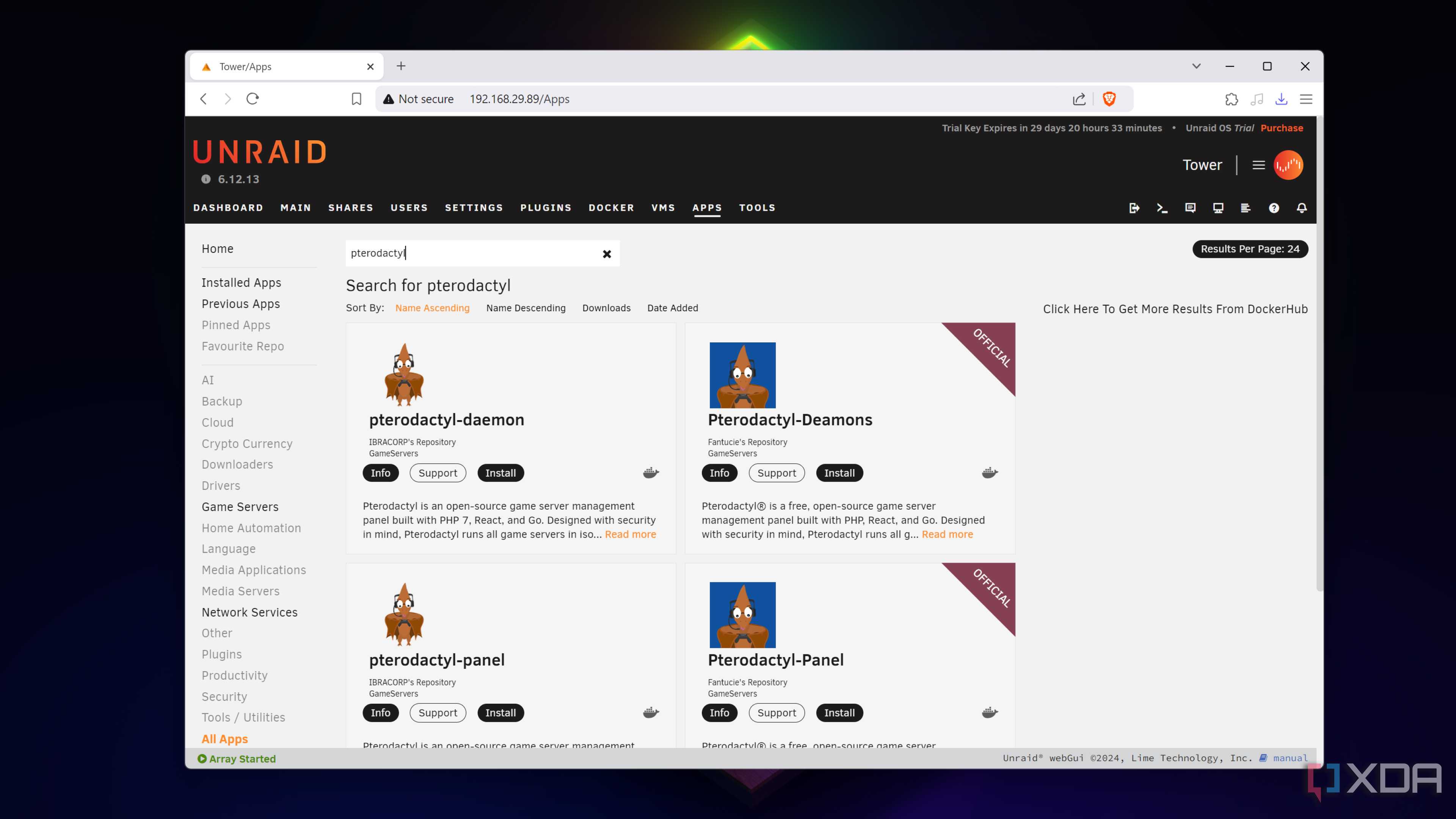
Task: Go to the SHARES tab
Action: 350,208
